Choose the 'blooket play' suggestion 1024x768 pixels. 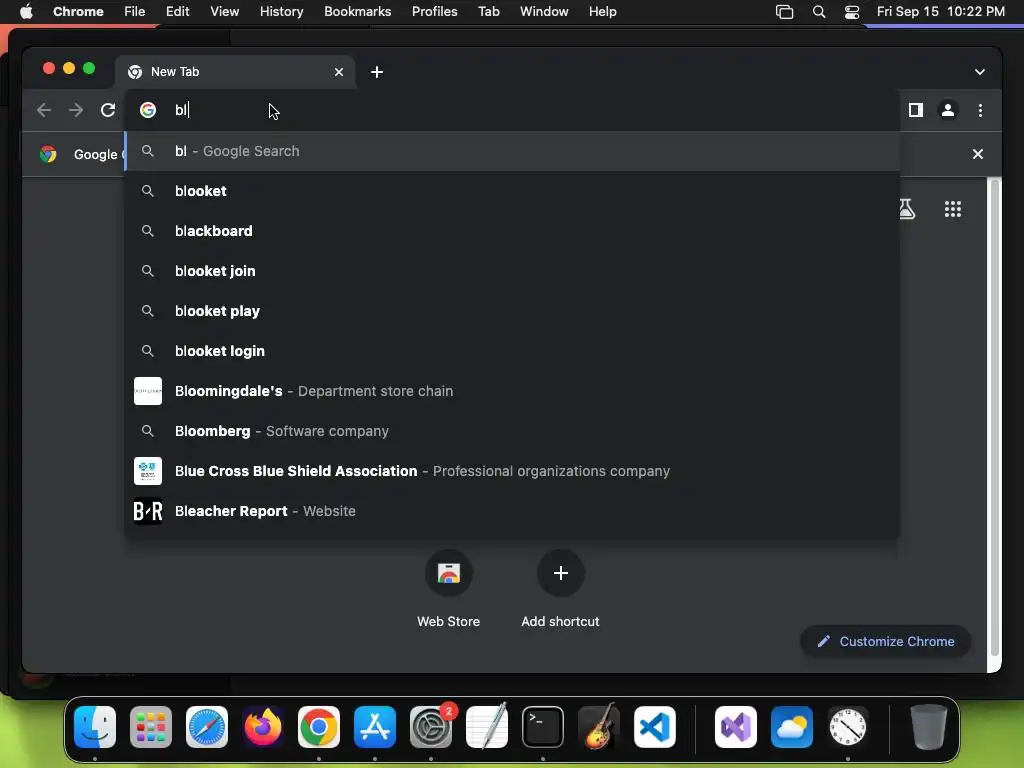[513, 311]
